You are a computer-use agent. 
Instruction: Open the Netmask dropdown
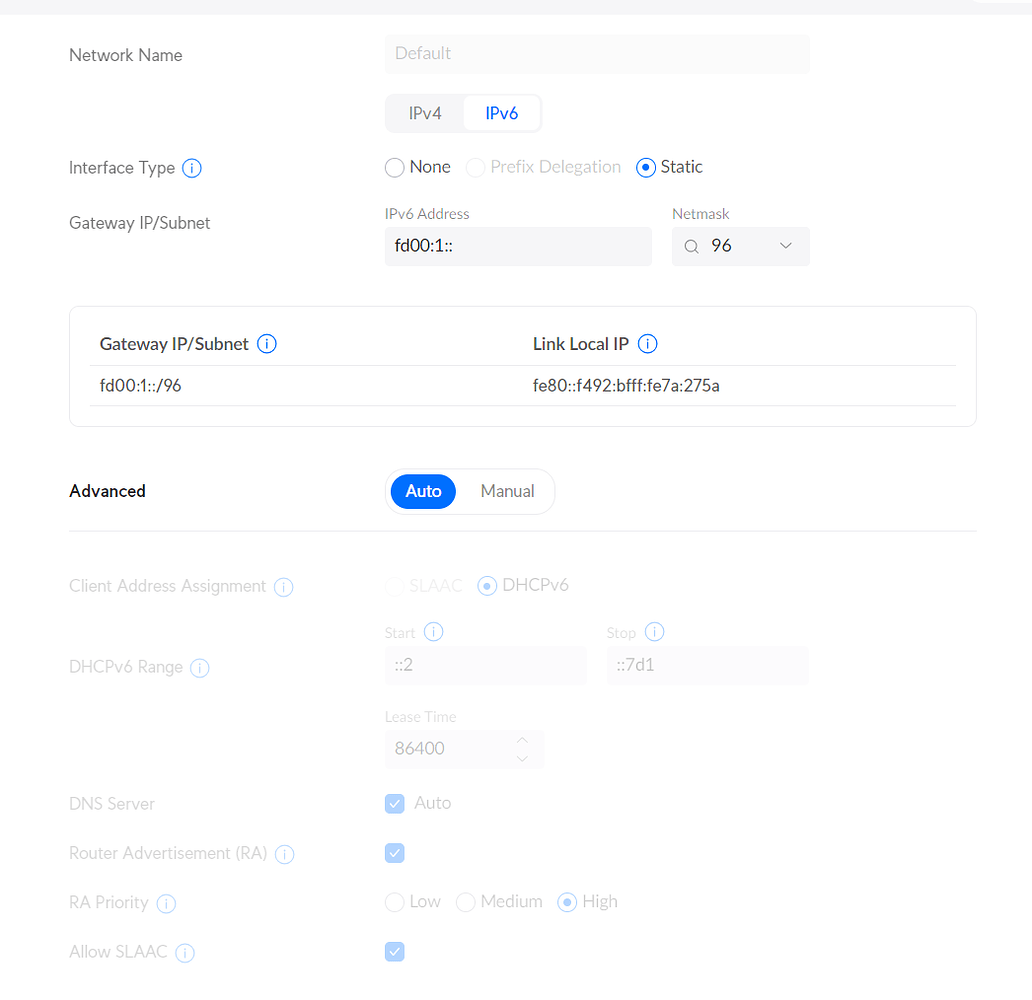(x=740, y=246)
